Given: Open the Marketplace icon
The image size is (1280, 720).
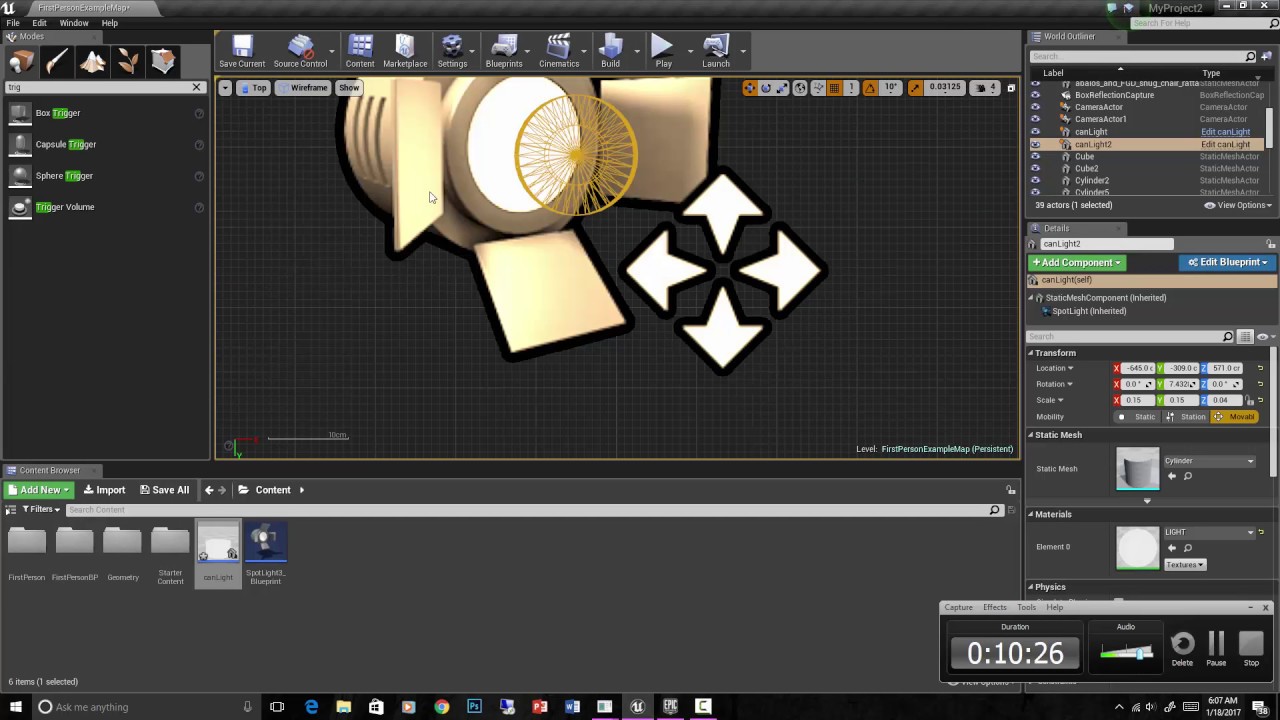Looking at the screenshot, I should tap(405, 51).
